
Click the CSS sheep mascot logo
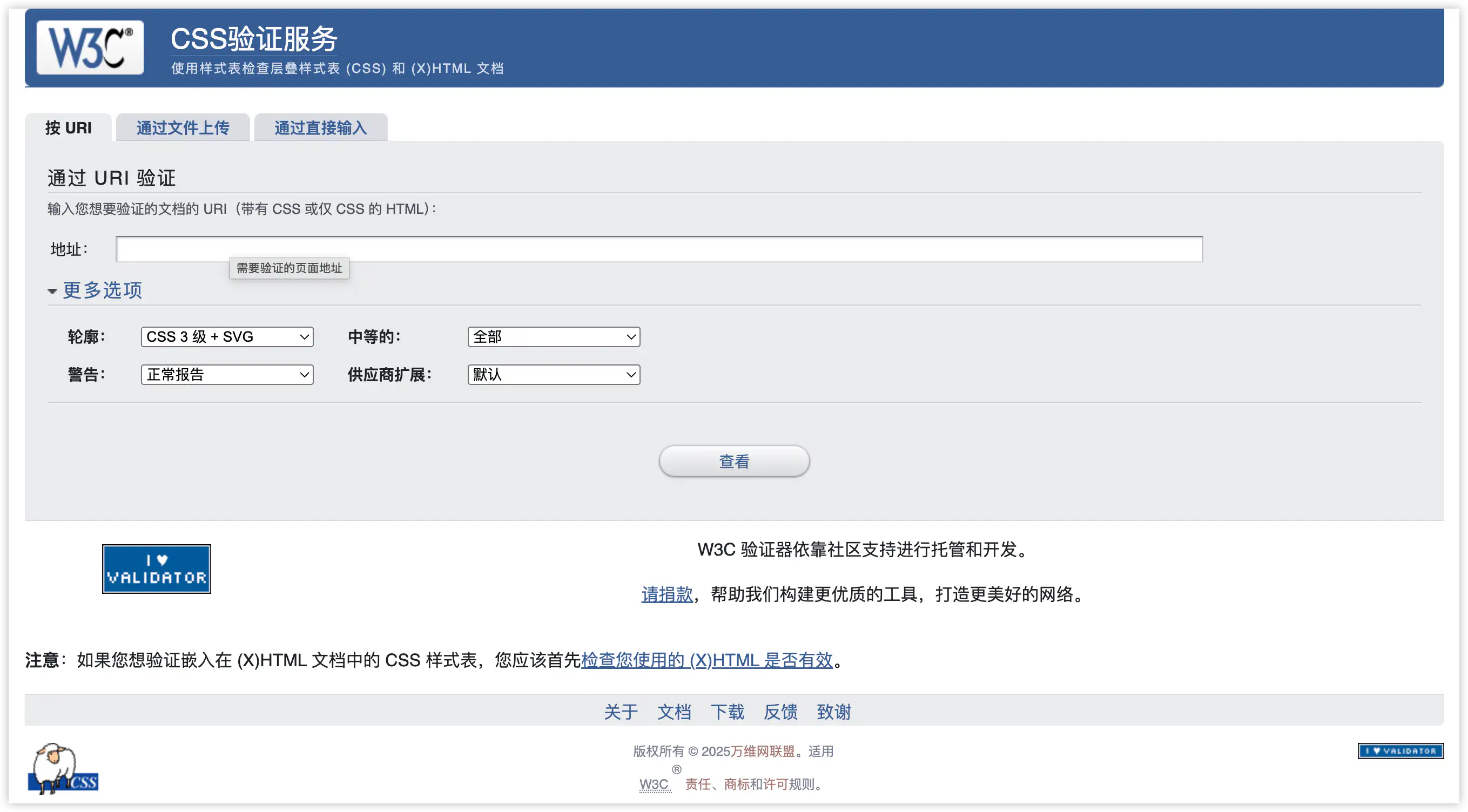click(63, 769)
